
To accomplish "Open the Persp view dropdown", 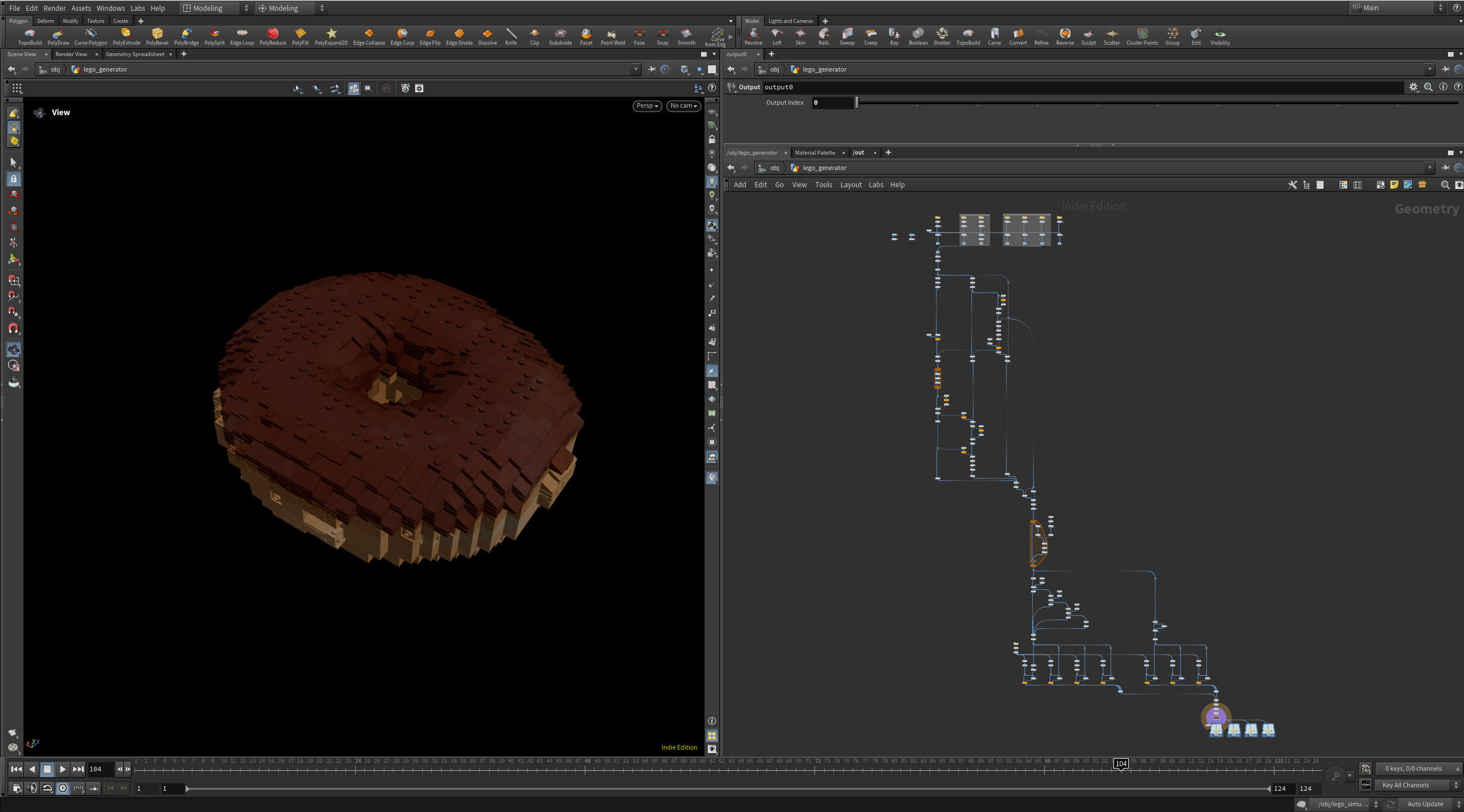I will click(647, 106).
